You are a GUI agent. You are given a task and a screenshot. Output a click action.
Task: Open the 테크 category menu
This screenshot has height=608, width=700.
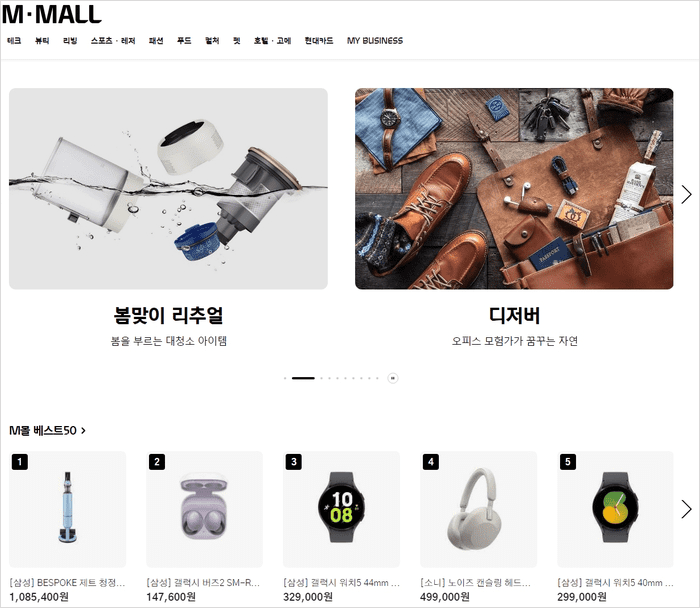(14, 41)
